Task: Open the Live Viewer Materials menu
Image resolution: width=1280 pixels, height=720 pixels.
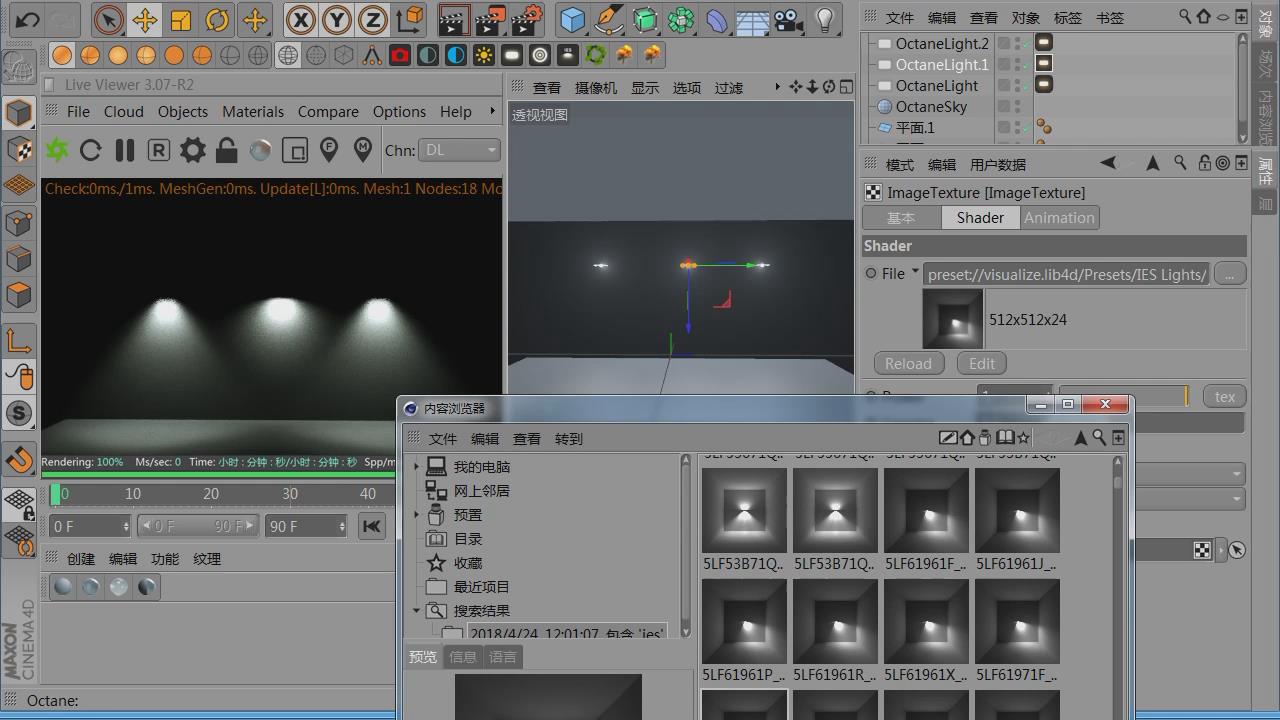Action: click(x=253, y=112)
